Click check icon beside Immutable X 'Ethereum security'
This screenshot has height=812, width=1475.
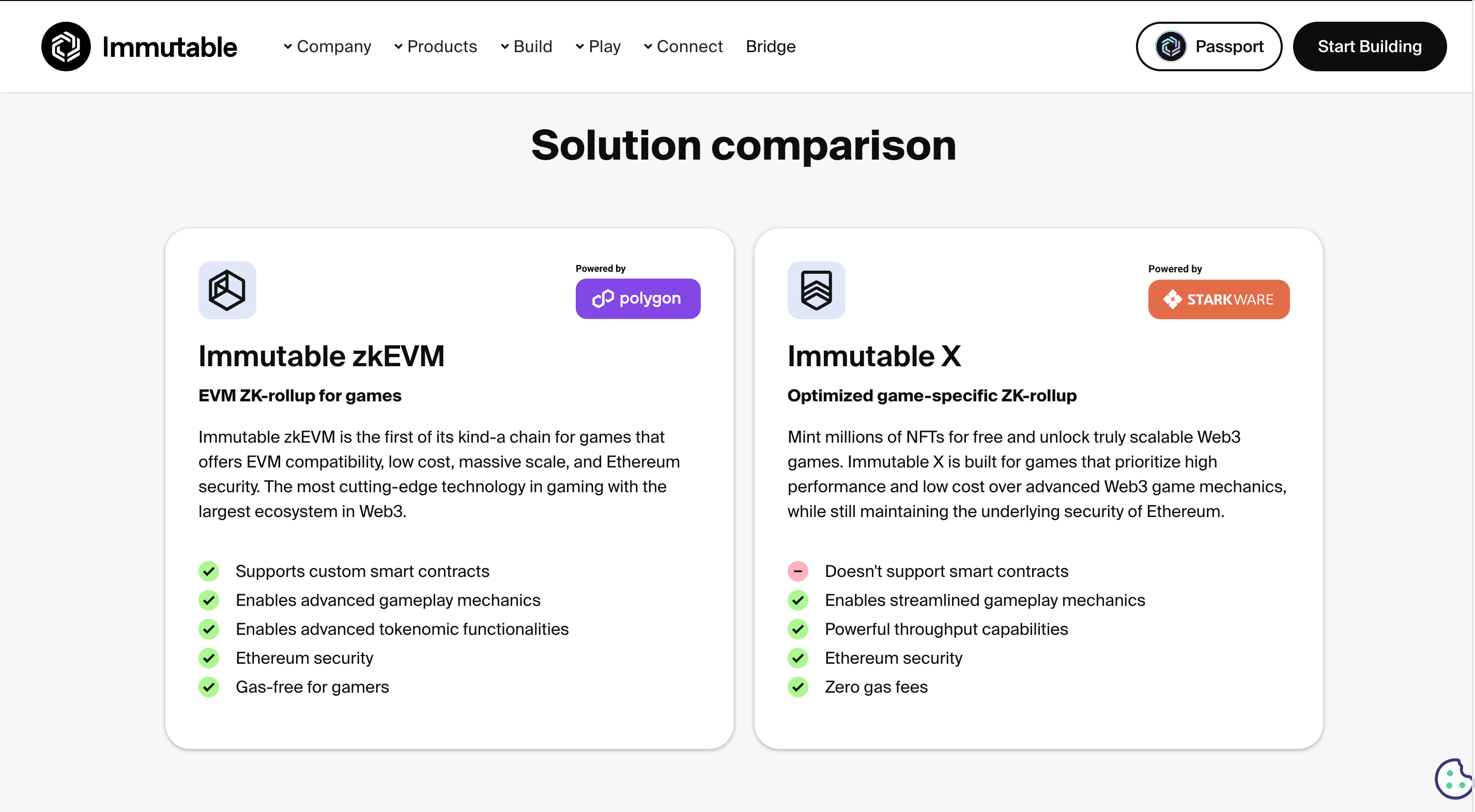pyautogui.click(x=797, y=658)
